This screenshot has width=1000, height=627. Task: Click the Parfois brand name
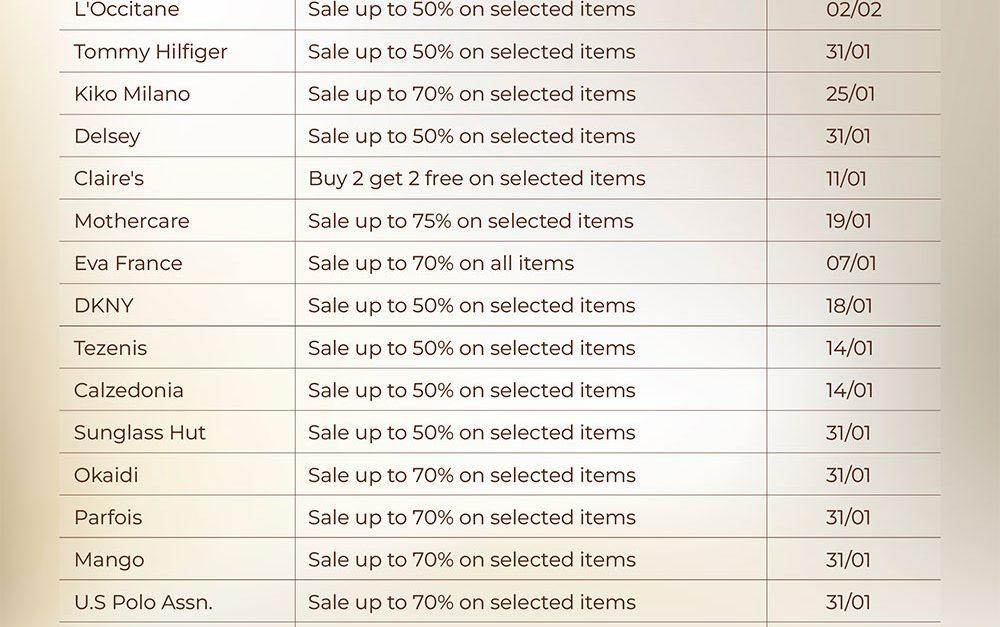click(108, 518)
